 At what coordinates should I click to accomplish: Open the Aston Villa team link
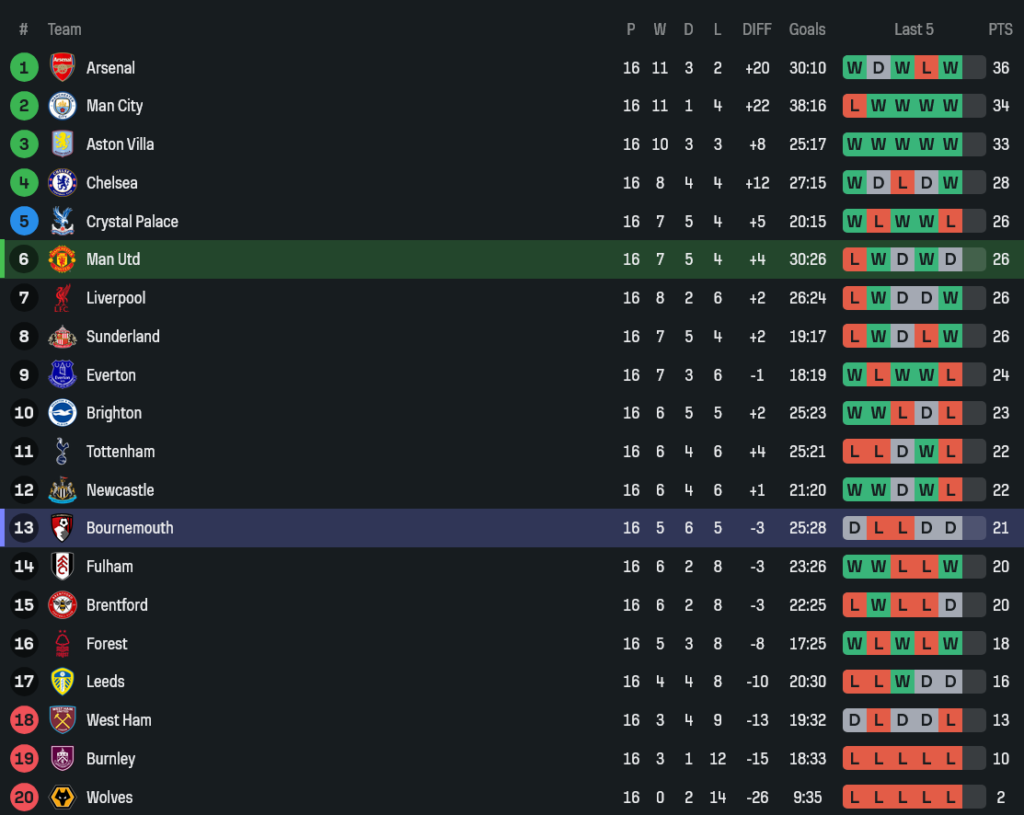(120, 144)
